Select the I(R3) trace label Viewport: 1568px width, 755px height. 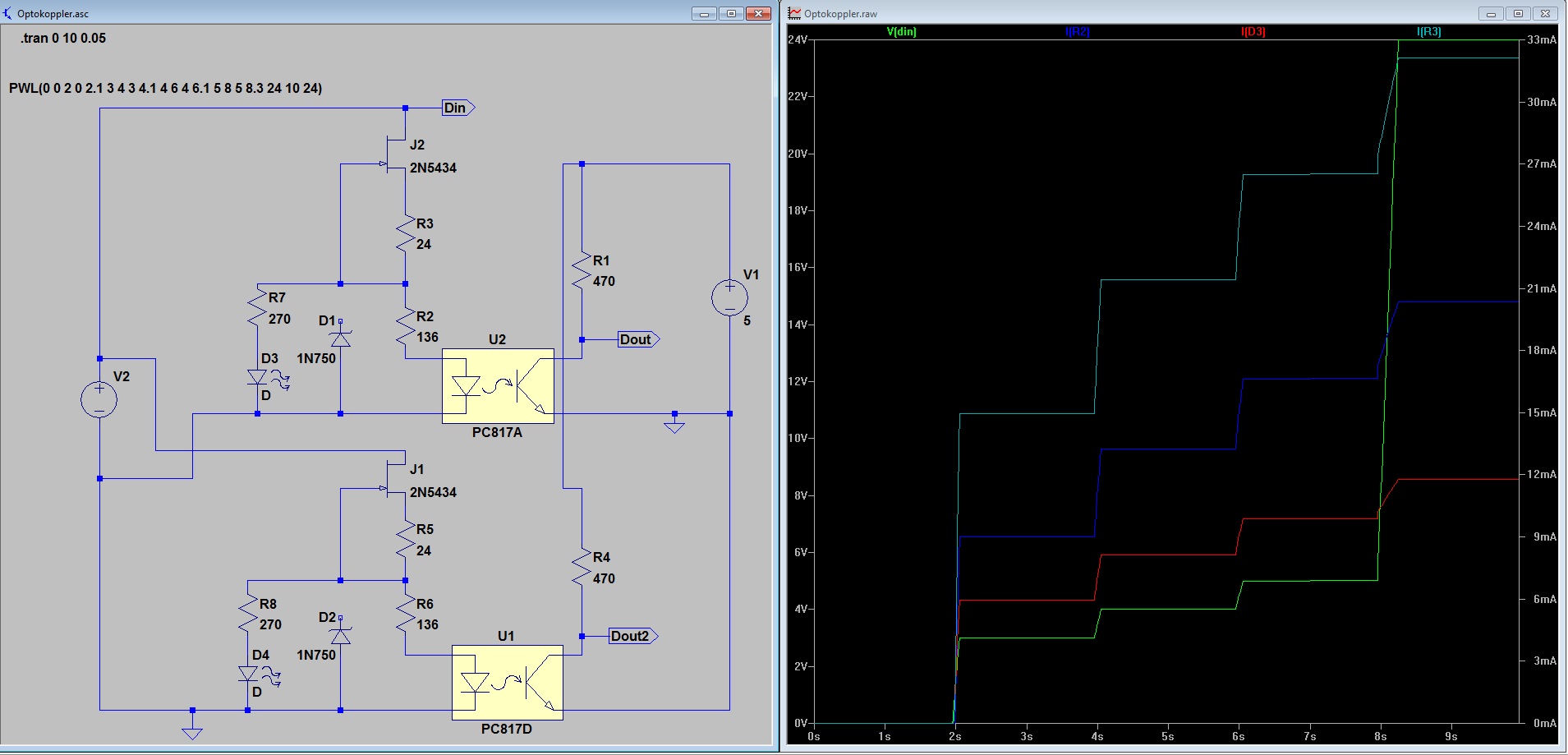1428,32
